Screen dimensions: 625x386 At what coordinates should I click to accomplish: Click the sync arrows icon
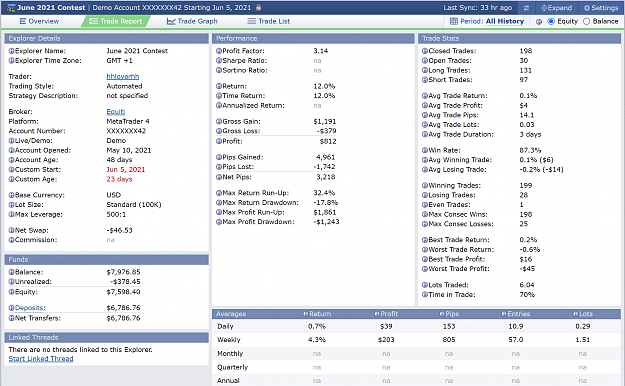(526, 8)
